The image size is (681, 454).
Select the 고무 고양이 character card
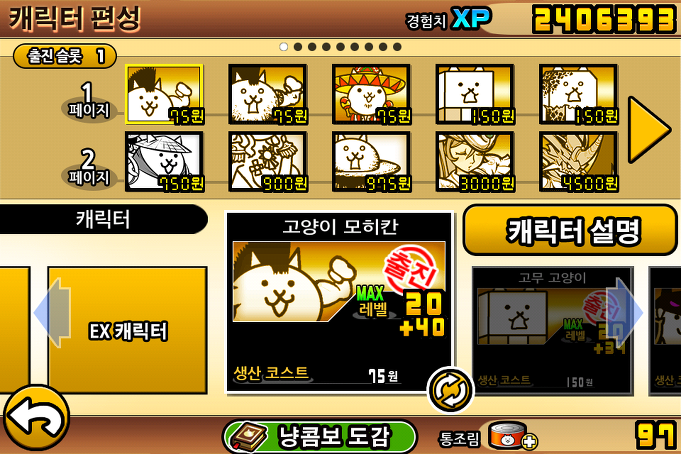(x=552, y=330)
